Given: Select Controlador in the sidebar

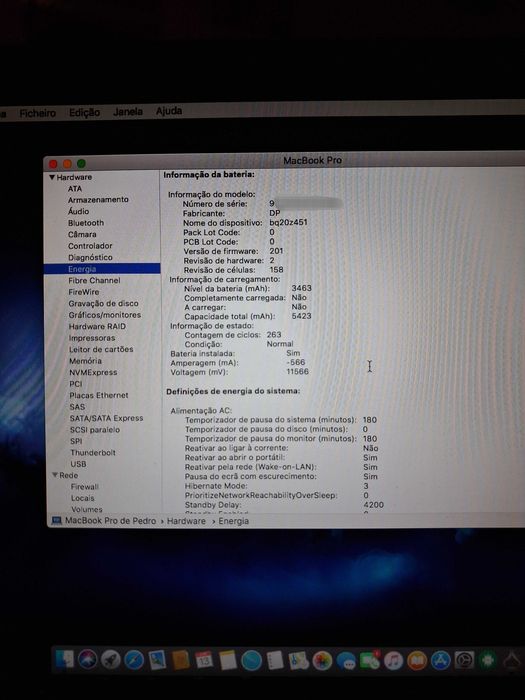Looking at the screenshot, I should click(90, 246).
